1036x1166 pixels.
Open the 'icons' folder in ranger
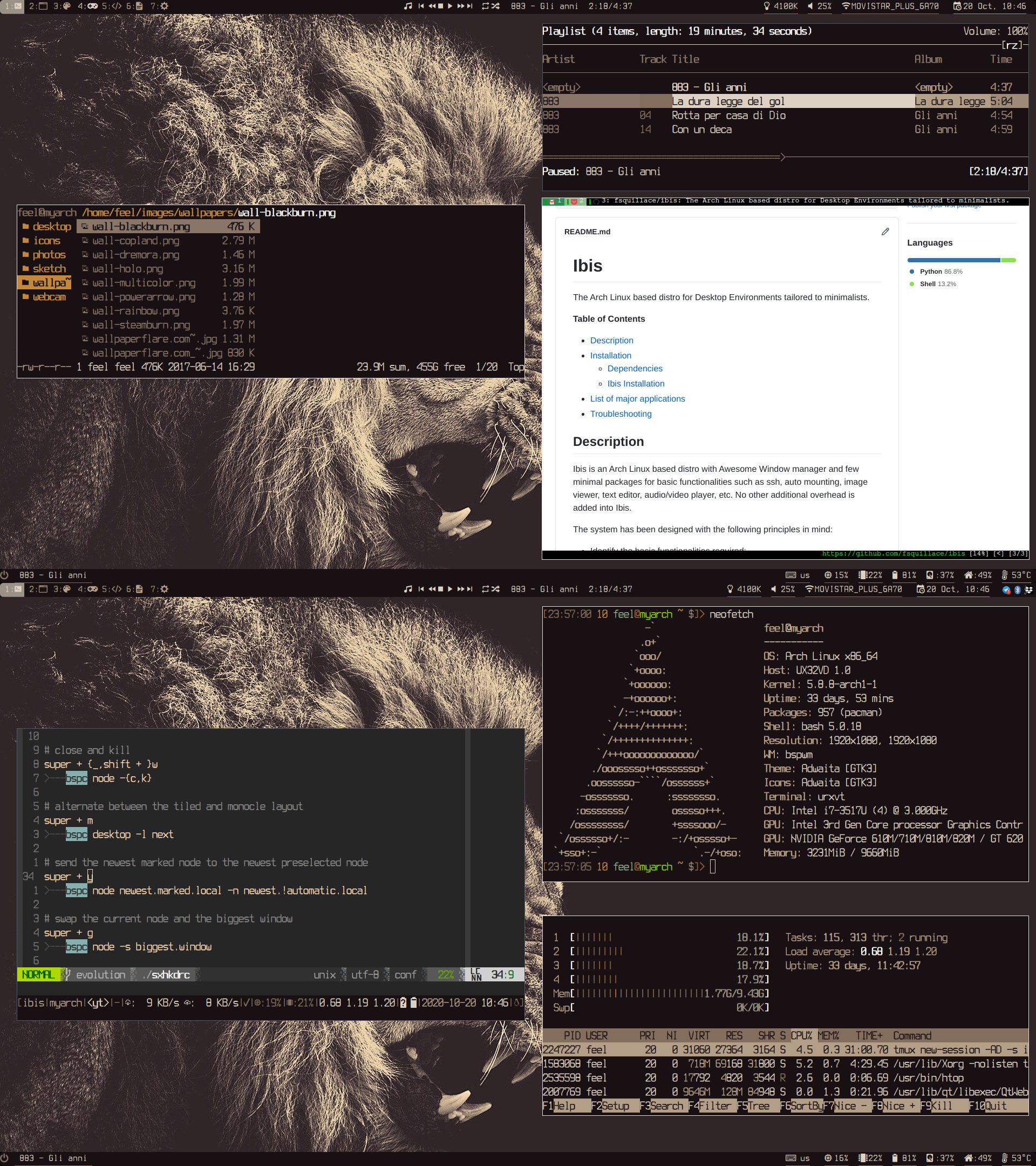(41, 241)
